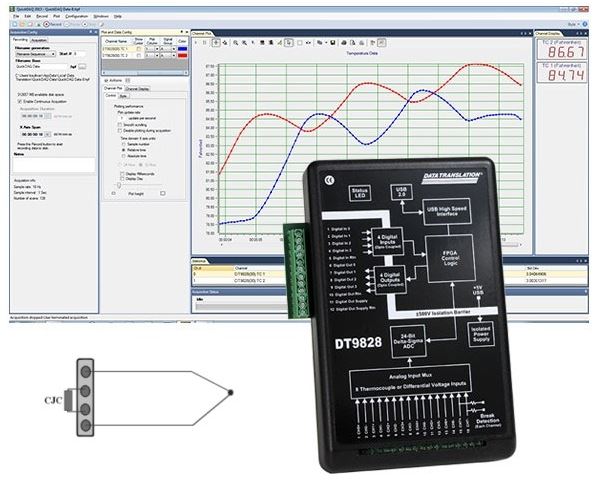
Task: Select the Absolute time radio button
Action: pos(123,156)
